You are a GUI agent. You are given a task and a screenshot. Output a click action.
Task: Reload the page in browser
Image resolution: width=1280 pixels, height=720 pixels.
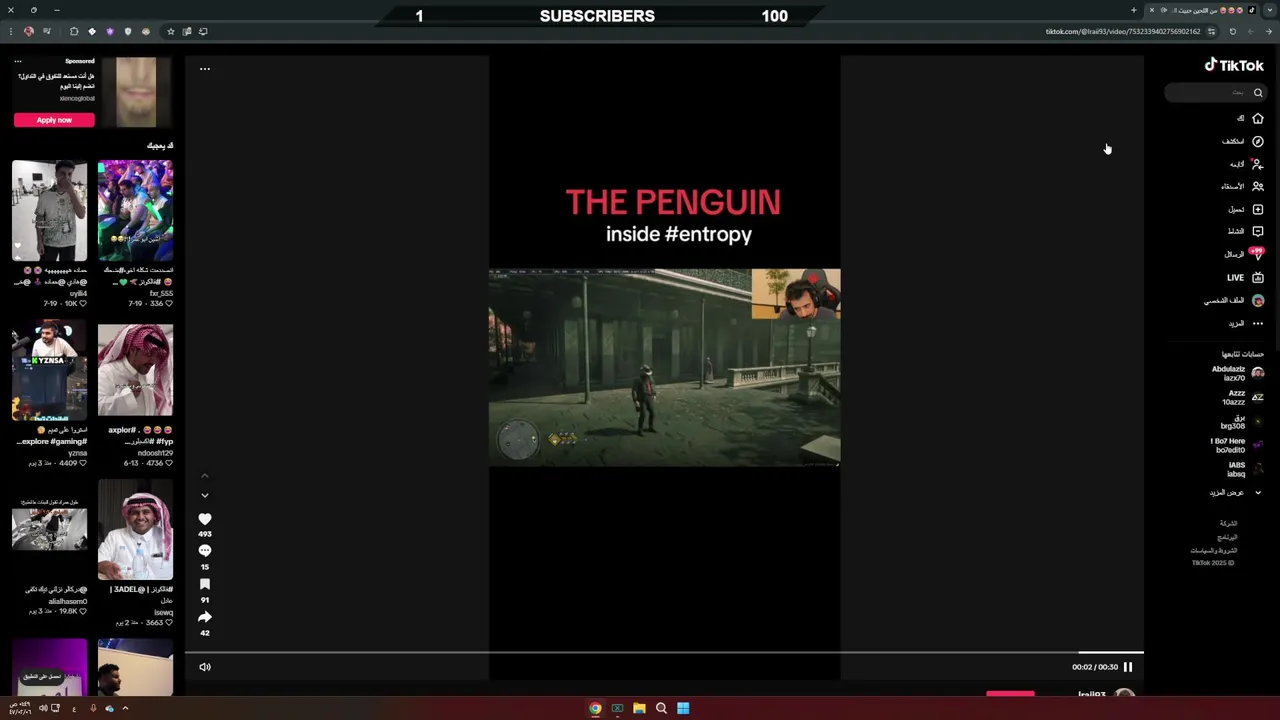pyautogui.click(x=1232, y=32)
